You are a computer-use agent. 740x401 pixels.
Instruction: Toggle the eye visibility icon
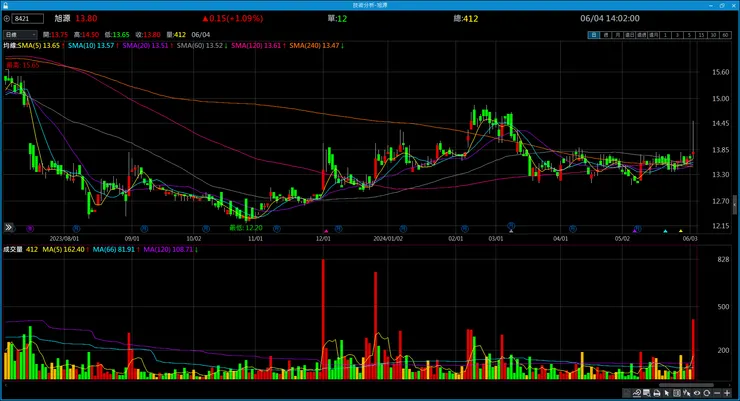(x=697, y=393)
